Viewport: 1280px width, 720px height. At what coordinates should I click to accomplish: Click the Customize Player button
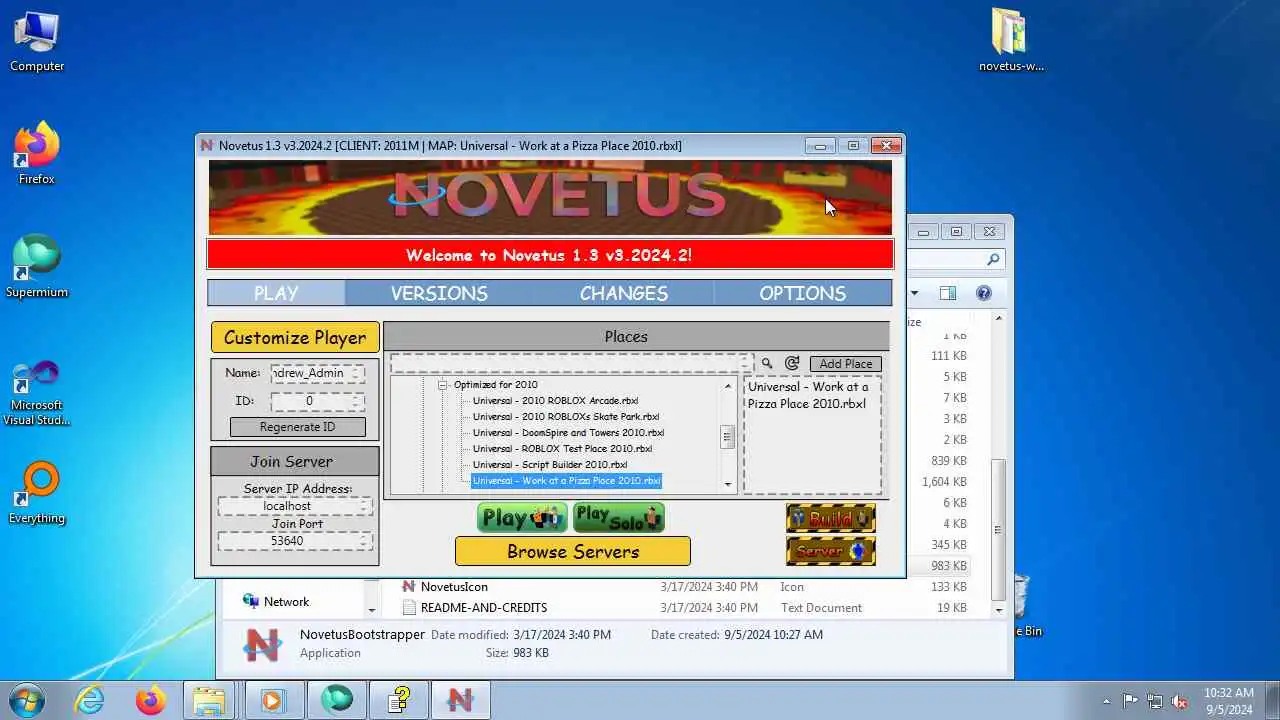coord(295,337)
